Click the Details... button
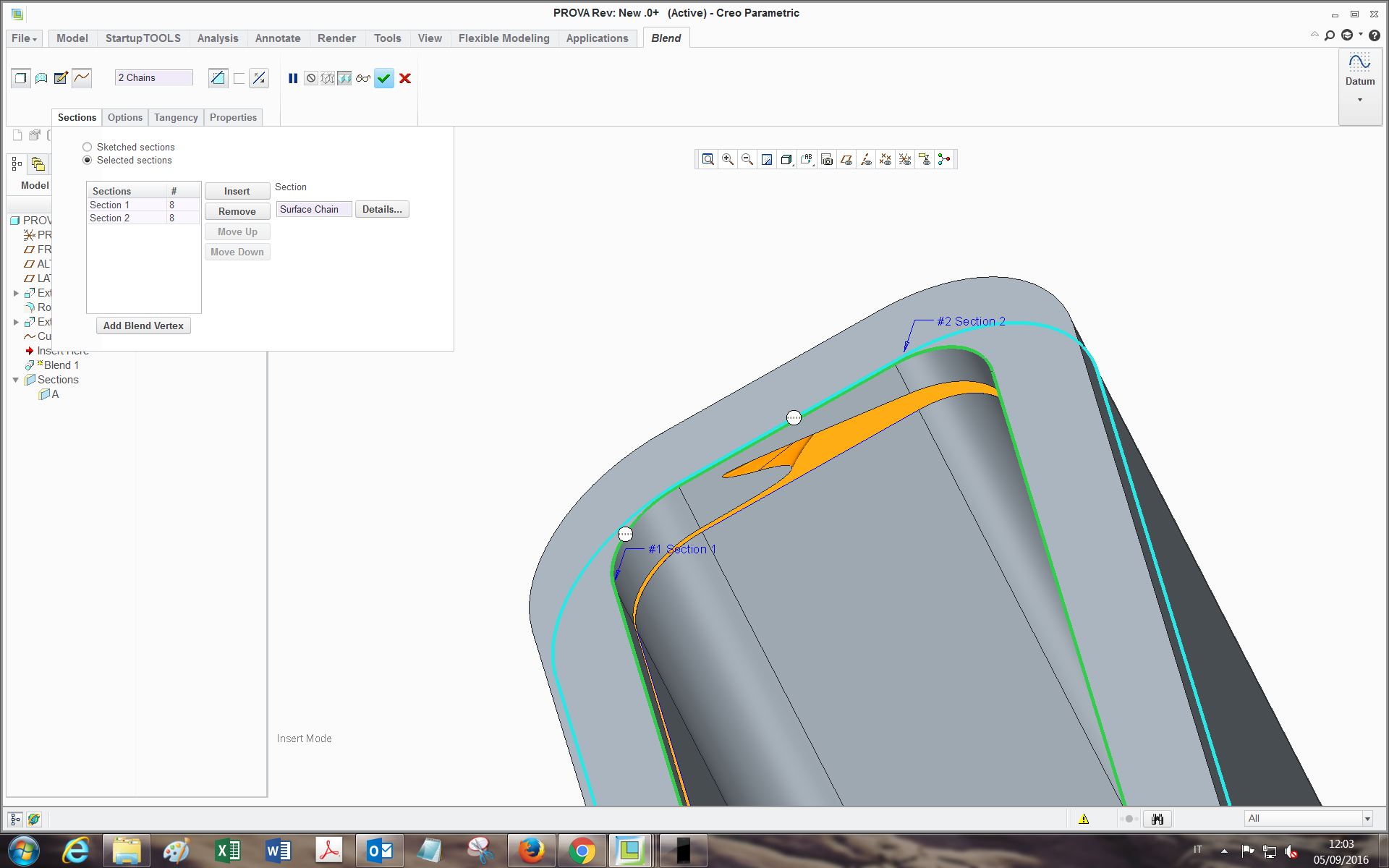Viewport: 1389px width, 868px height. [x=382, y=209]
